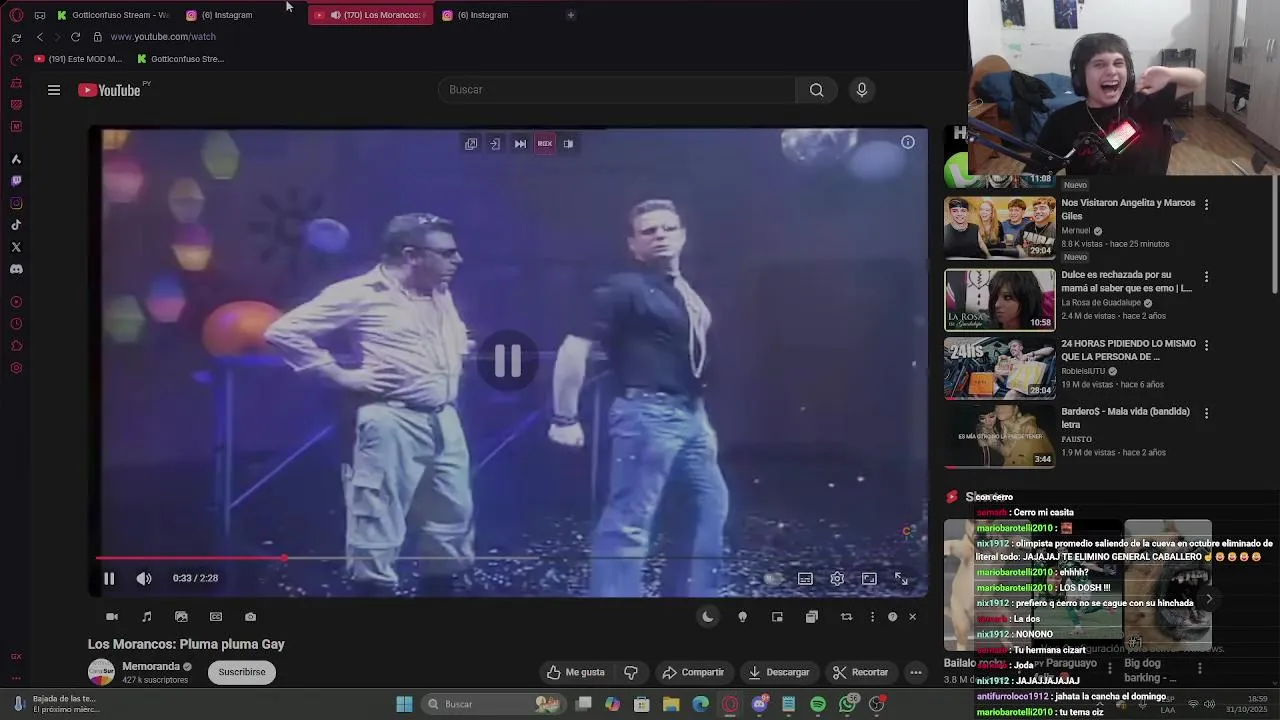Open picture-in-picture icon below the player
This screenshot has width=1280, height=720.
tap(777, 617)
